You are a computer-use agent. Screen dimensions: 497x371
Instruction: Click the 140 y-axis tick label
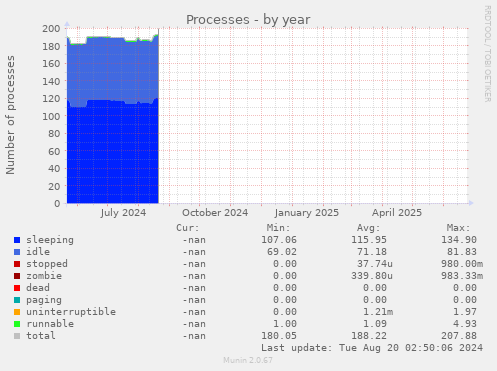51,81
